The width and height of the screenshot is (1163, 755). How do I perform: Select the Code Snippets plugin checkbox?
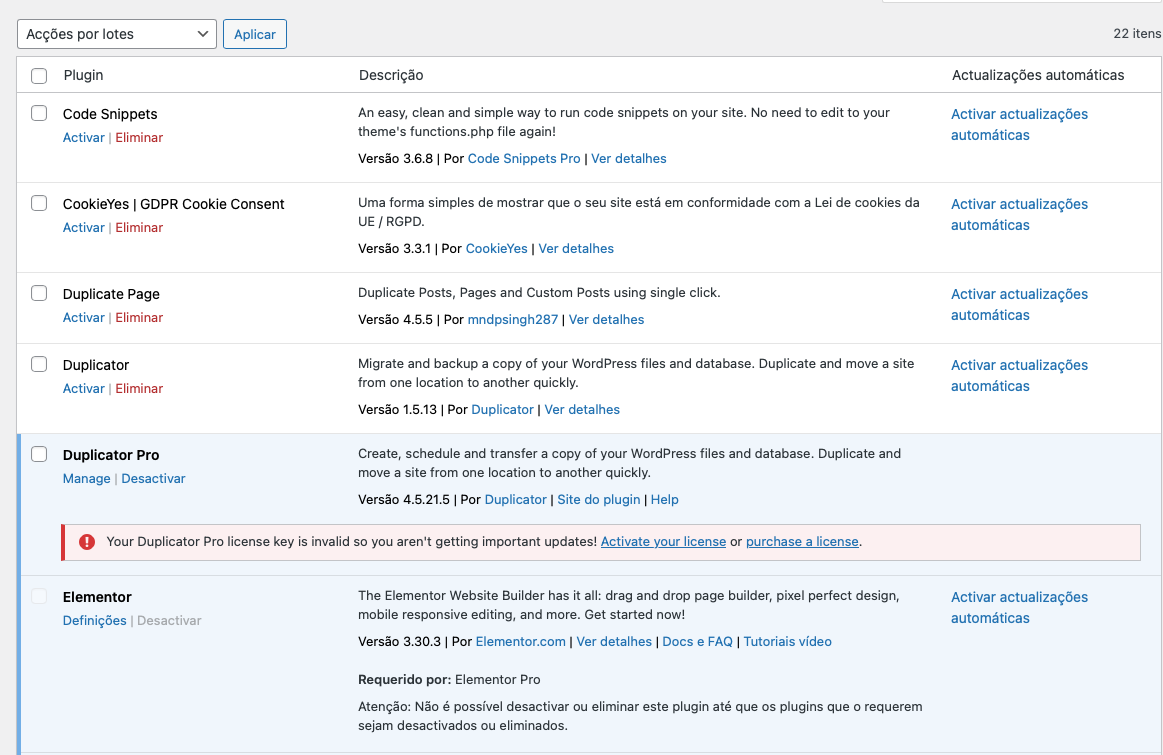[x=39, y=113]
